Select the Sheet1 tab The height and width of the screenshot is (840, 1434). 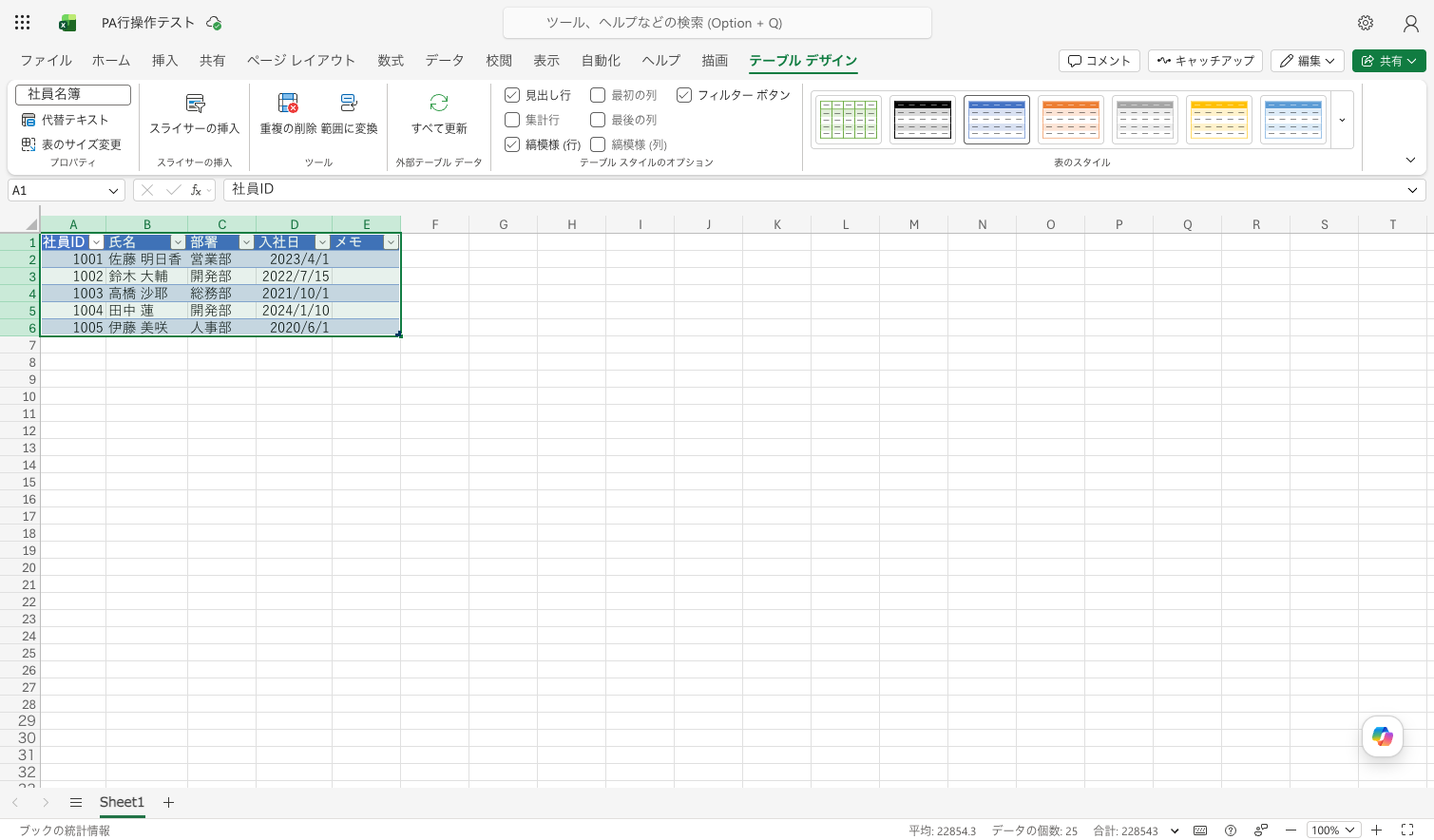122,803
